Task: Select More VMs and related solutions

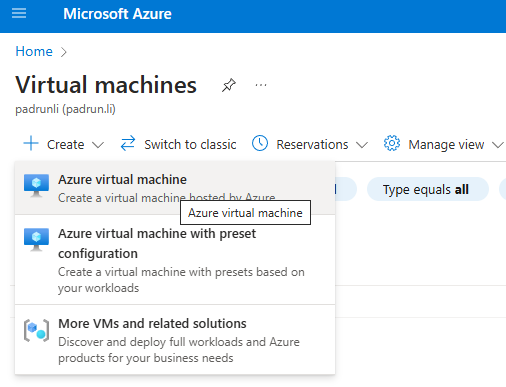Action: pyautogui.click(x=175, y=340)
